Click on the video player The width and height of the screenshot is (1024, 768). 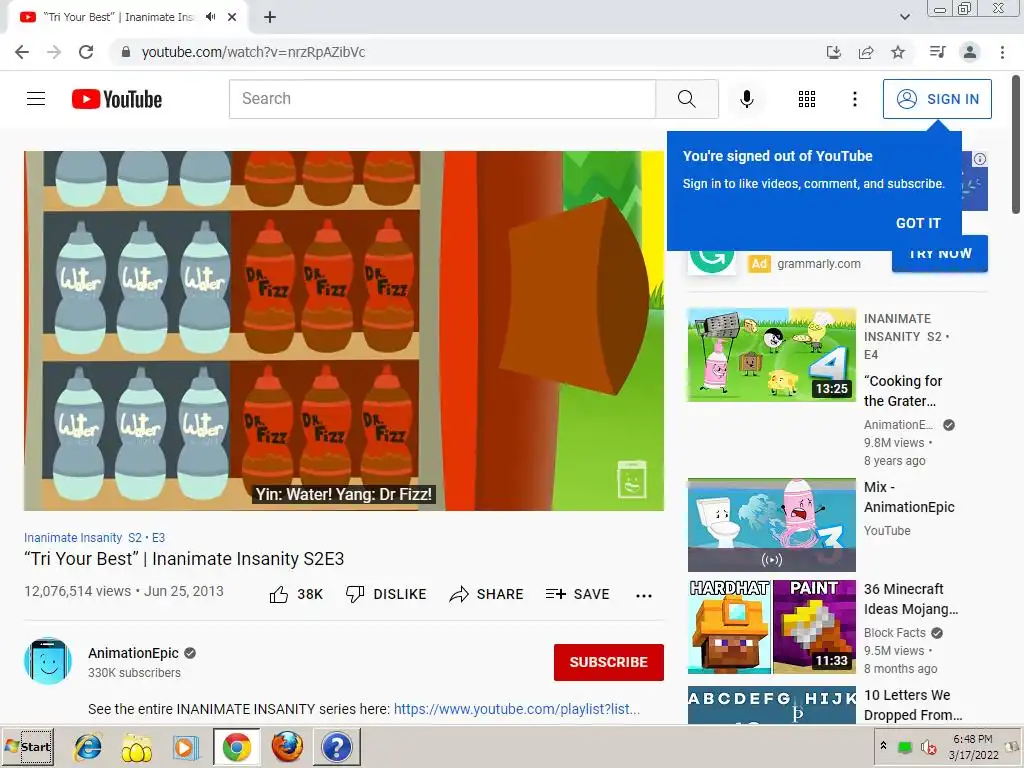(x=344, y=330)
